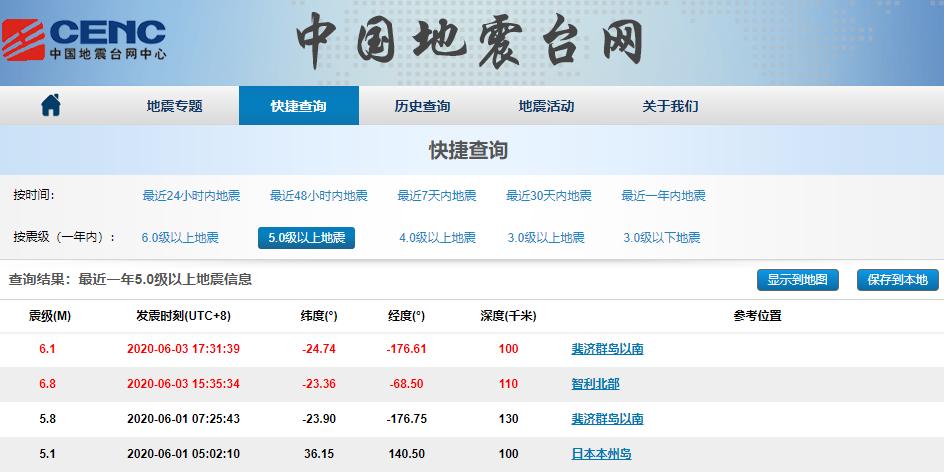Viewport: 944px width, 472px height.
Task: Show 最近7天内地震
Action: 436,196
